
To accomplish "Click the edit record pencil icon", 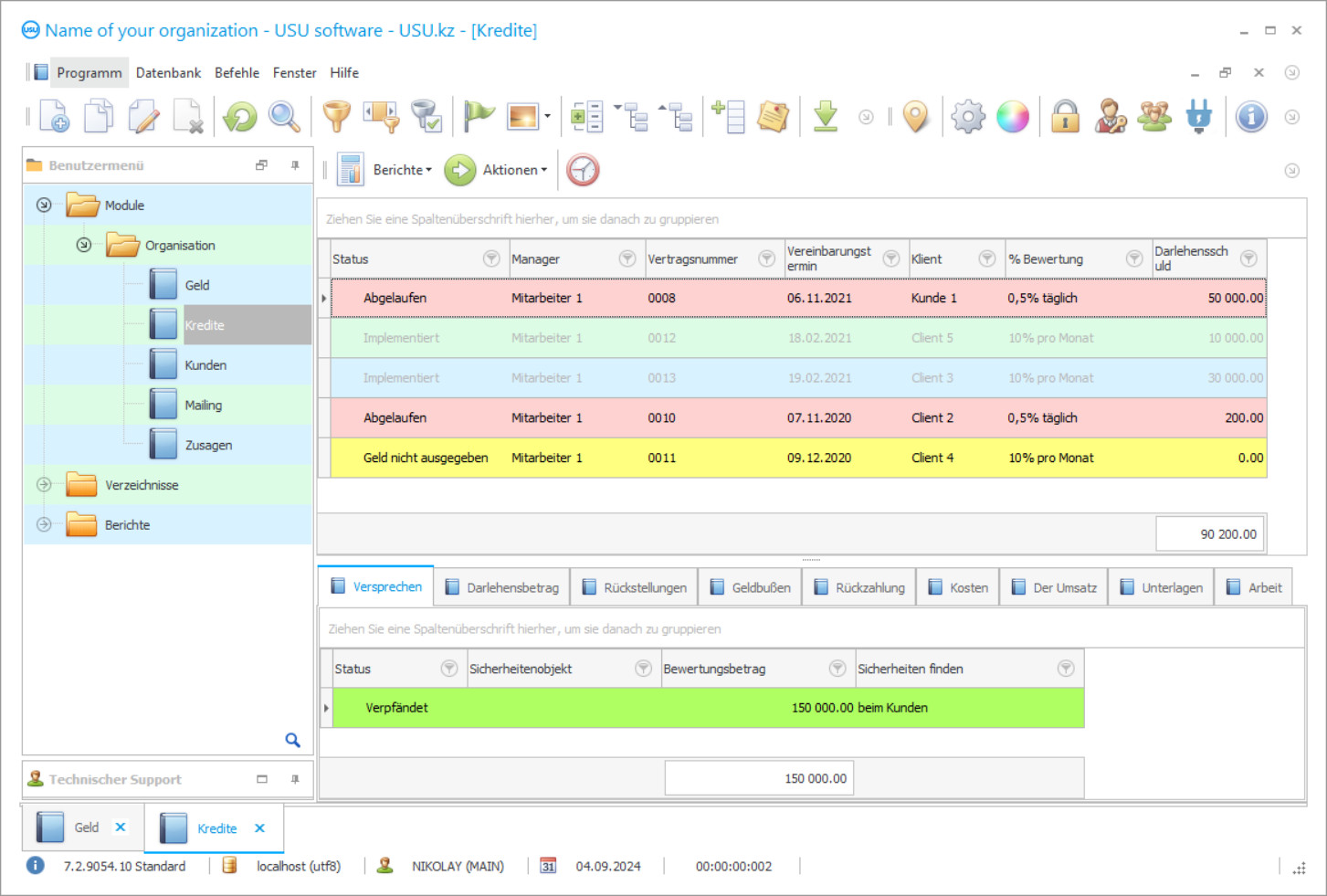I will (x=143, y=116).
